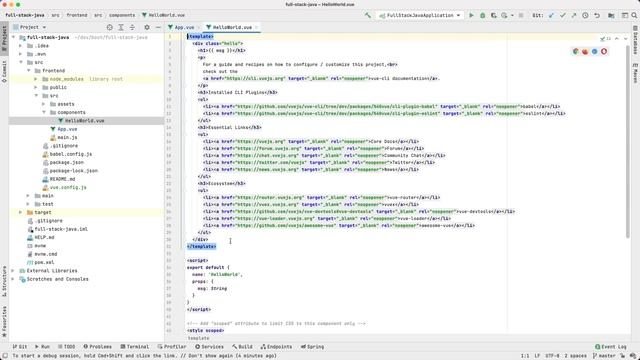Image resolution: width=640 pixels, height=360 pixels.
Task: Click the UTF-8 encoding status item
Action: (x=552, y=356)
